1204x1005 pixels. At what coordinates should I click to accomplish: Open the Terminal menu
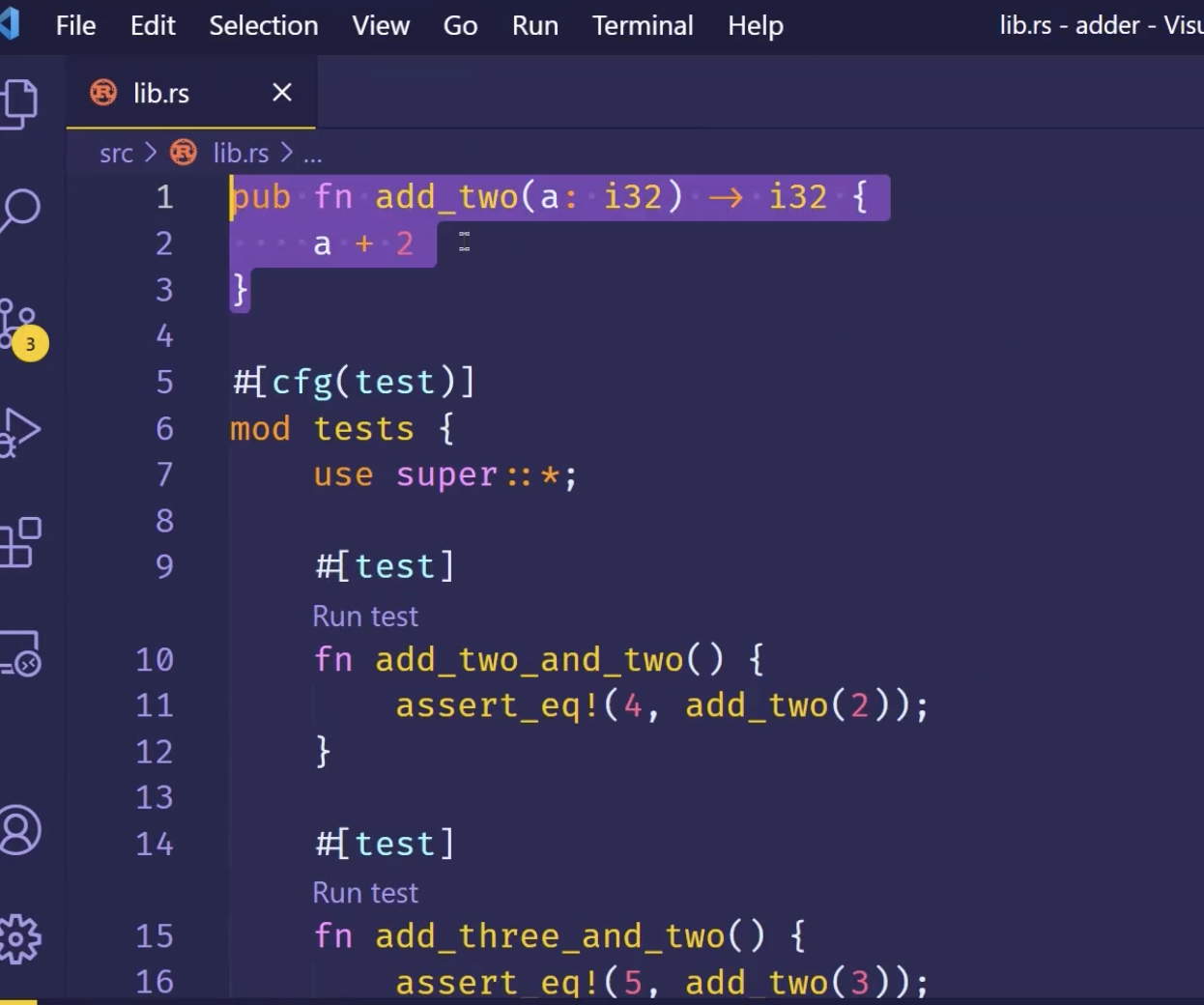(642, 26)
